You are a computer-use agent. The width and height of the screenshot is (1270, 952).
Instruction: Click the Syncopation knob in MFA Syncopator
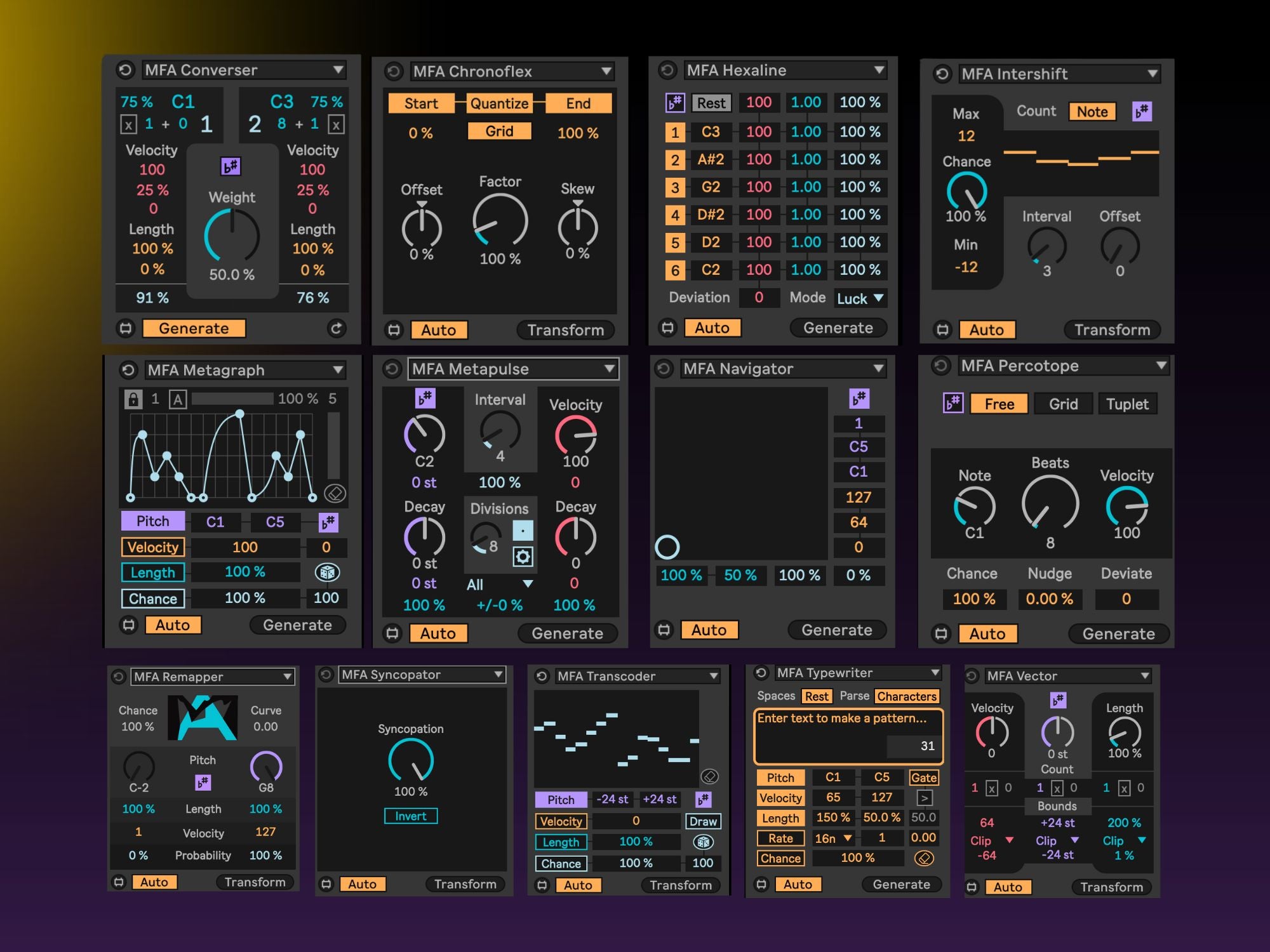point(411,760)
